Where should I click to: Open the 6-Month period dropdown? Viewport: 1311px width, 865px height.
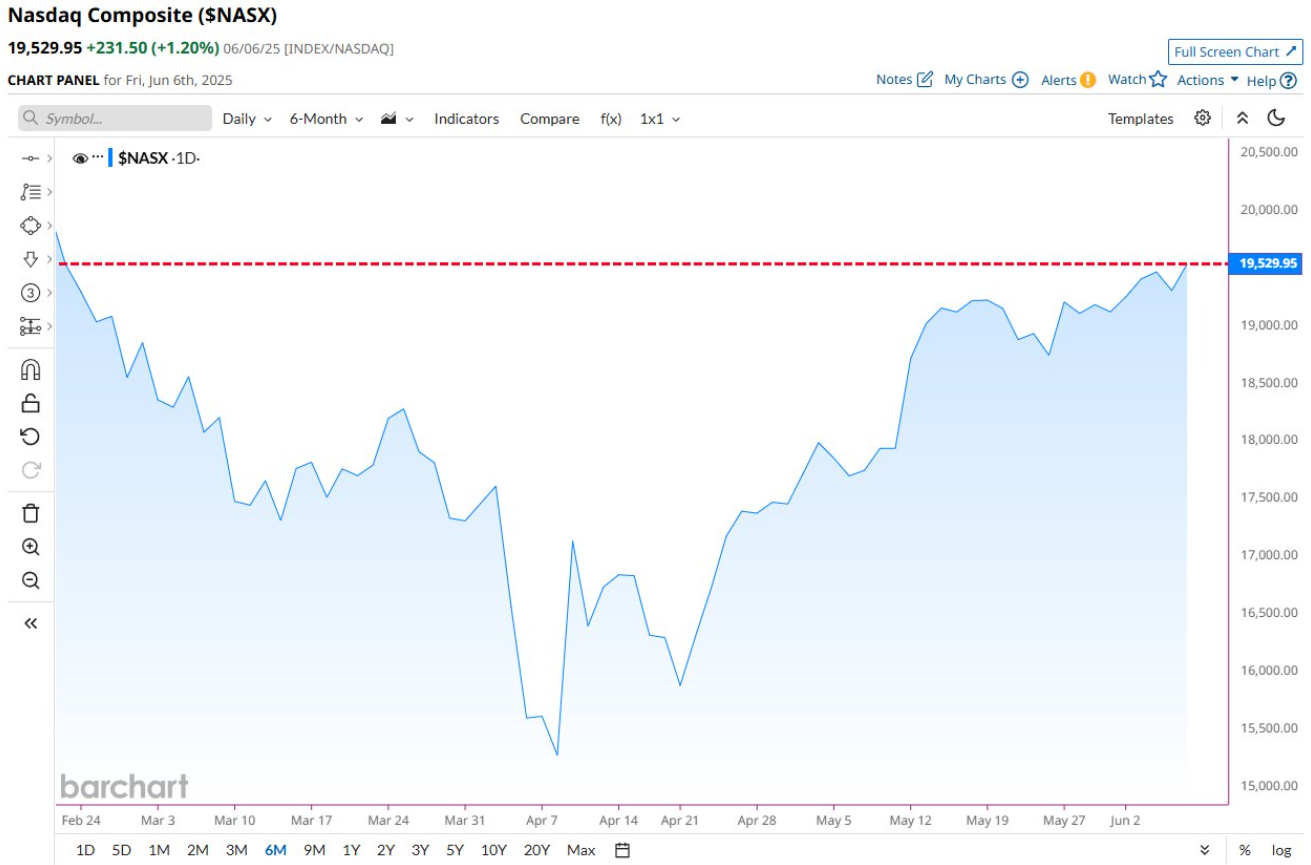coord(326,118)
